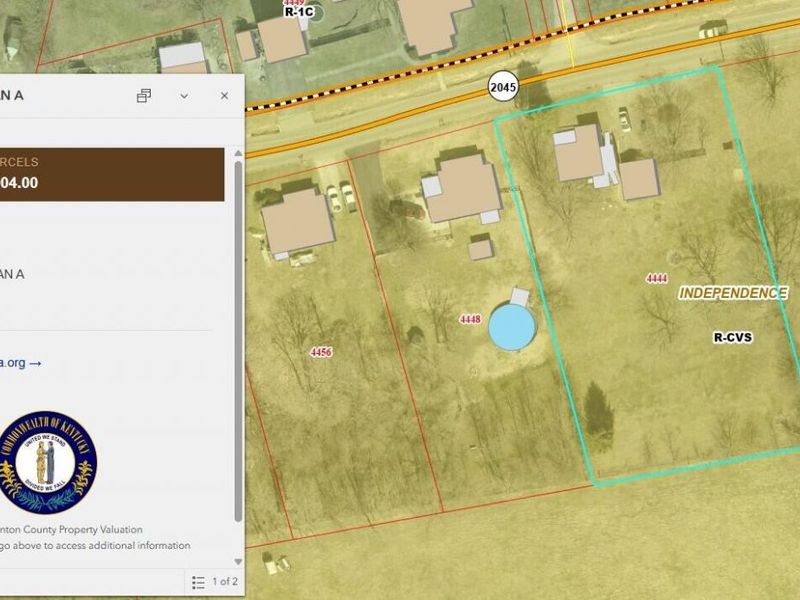This screenshot has width=800, height=600.
Task: Select parcel labeled 4456
Action: tap(321, 352)
